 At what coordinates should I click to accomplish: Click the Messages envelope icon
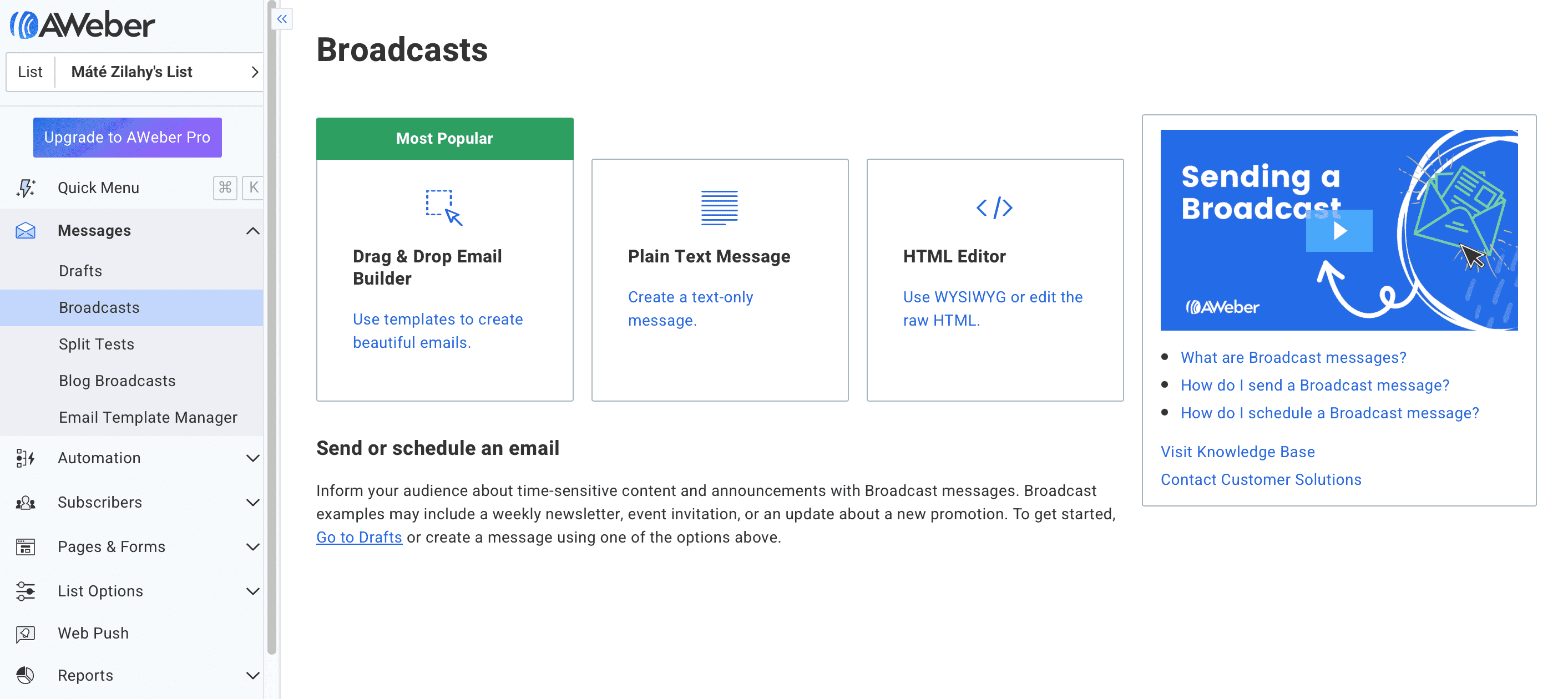(26, 231)
